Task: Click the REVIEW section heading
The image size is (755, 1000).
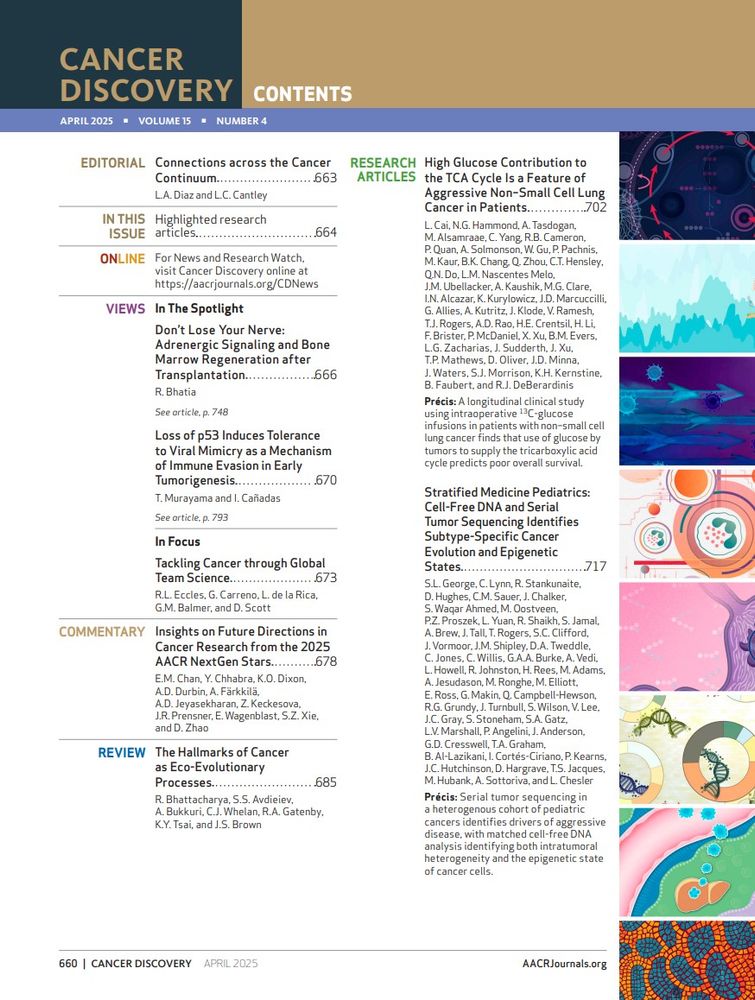Action: (122, 753)
